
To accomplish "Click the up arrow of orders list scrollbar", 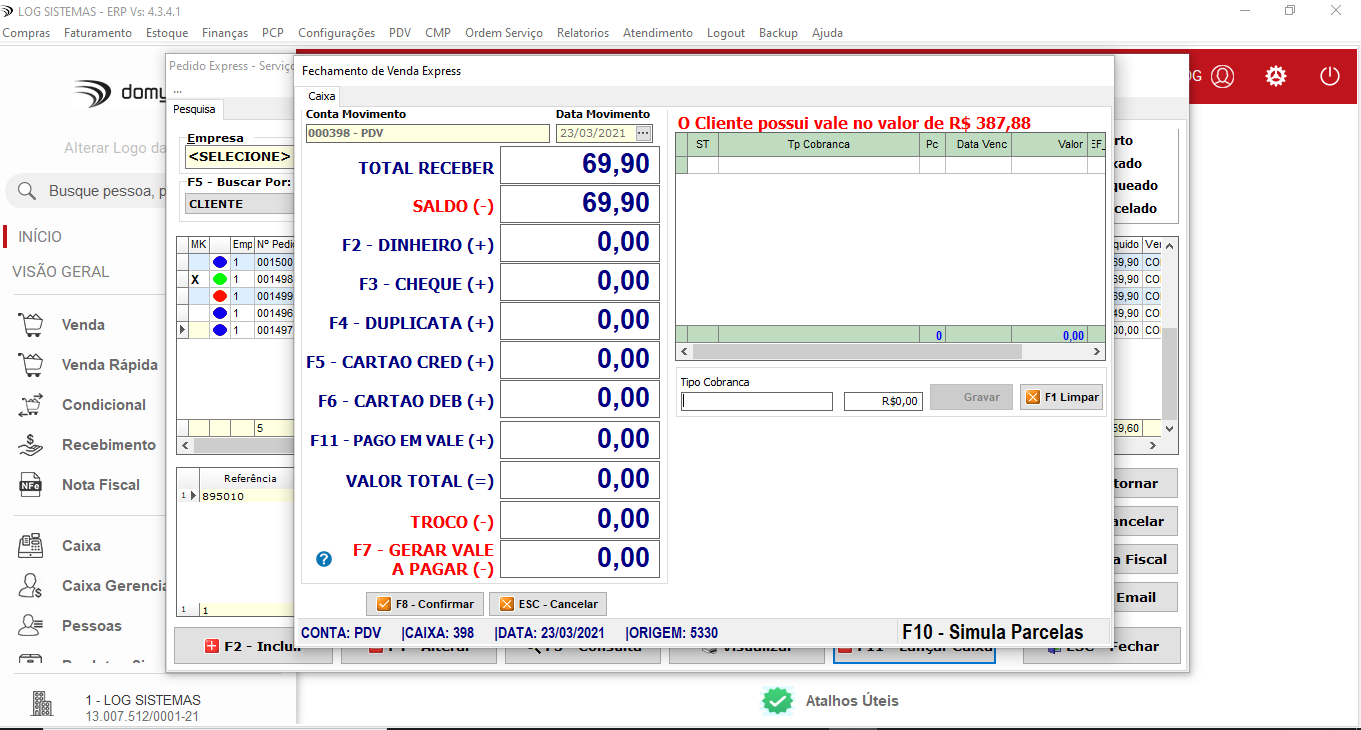I will (1170, 245).
